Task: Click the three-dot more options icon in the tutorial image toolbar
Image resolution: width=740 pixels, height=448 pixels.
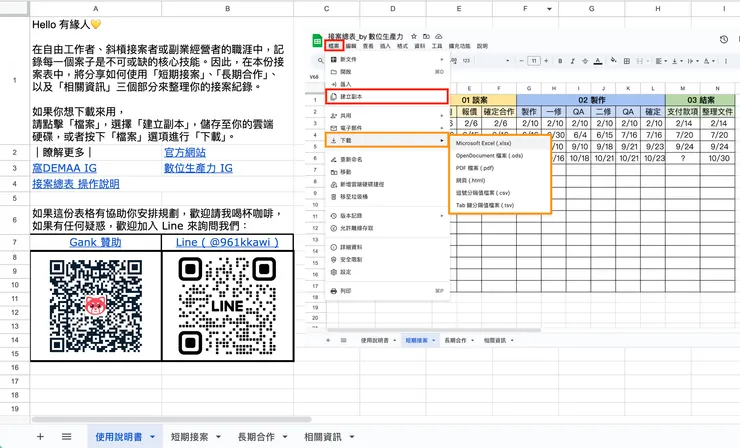Action: [725, 61]
